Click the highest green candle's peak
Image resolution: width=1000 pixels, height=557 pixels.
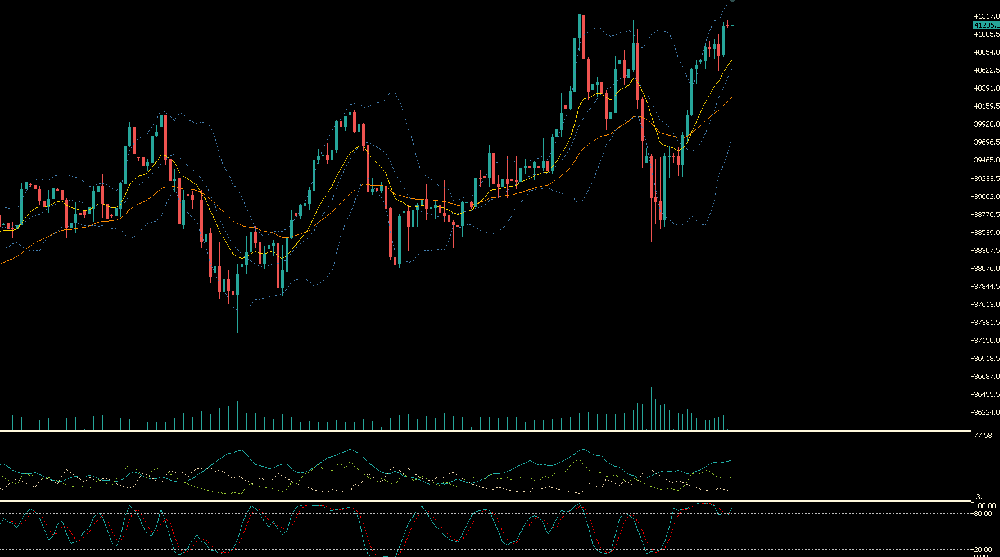pos(580,16)
